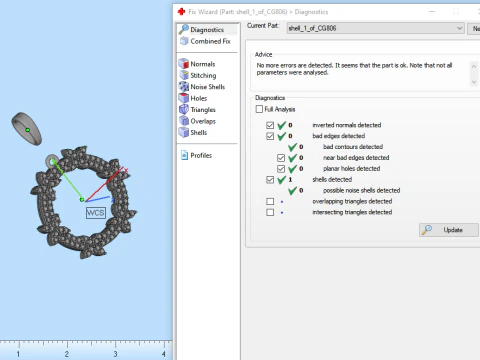480x360 pixels.
Task: Select the circular pendant model in viewport
Action: 83,202
